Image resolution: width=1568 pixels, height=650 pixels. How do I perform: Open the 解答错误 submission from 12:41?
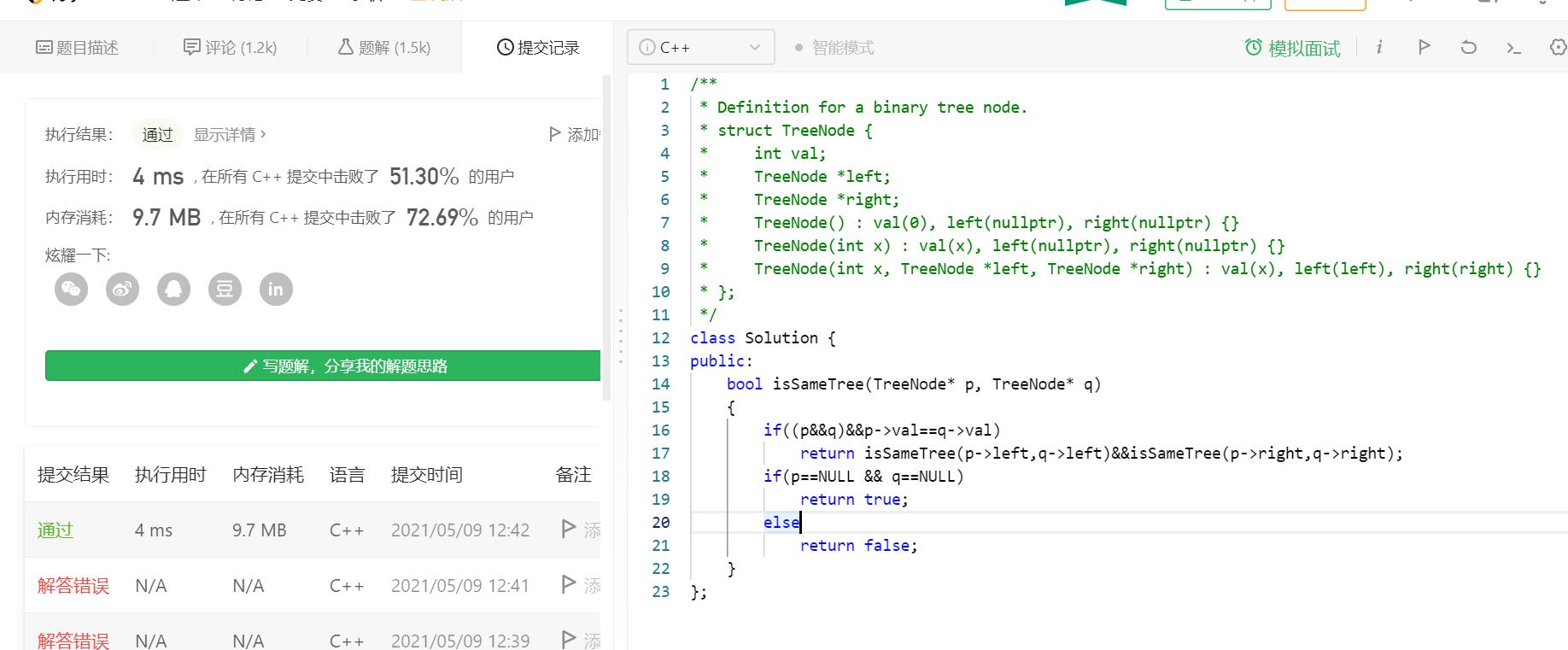pos(73,585)
